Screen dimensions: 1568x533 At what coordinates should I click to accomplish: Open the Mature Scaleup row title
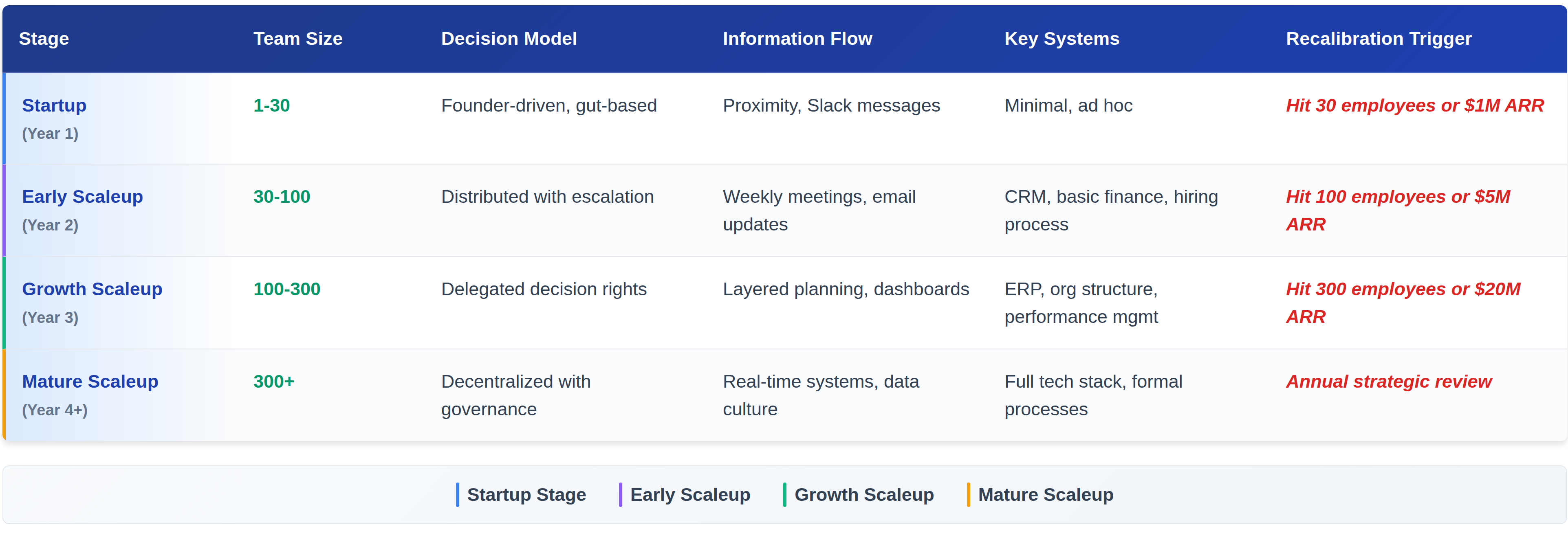coord(90,382)
